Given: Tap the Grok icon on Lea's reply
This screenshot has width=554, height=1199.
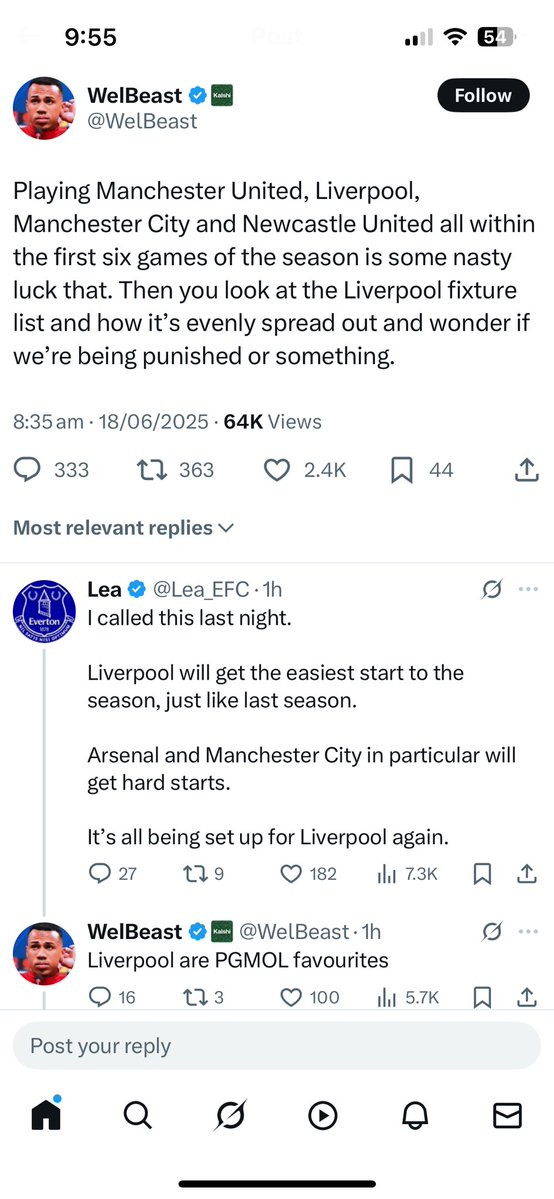Looking at the screenshot, I should [x=492, y=590].
